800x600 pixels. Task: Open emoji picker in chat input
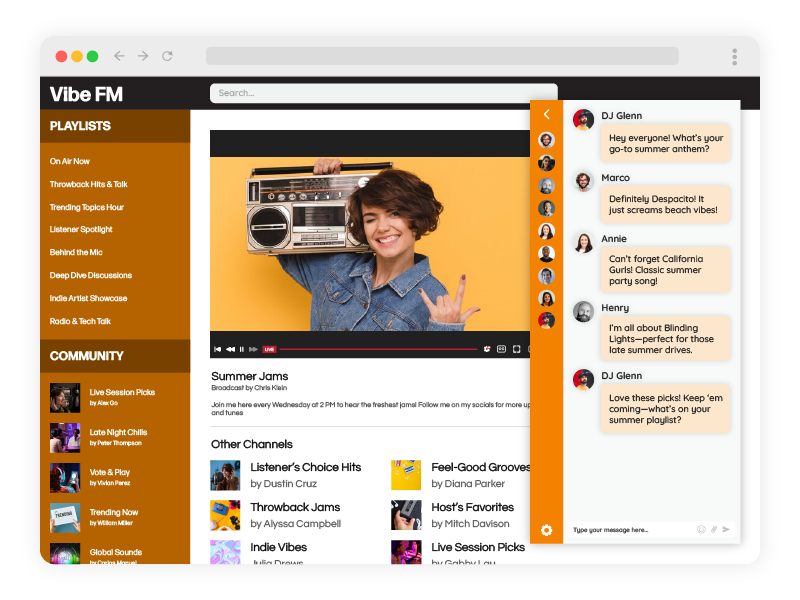tap(701, 529)
